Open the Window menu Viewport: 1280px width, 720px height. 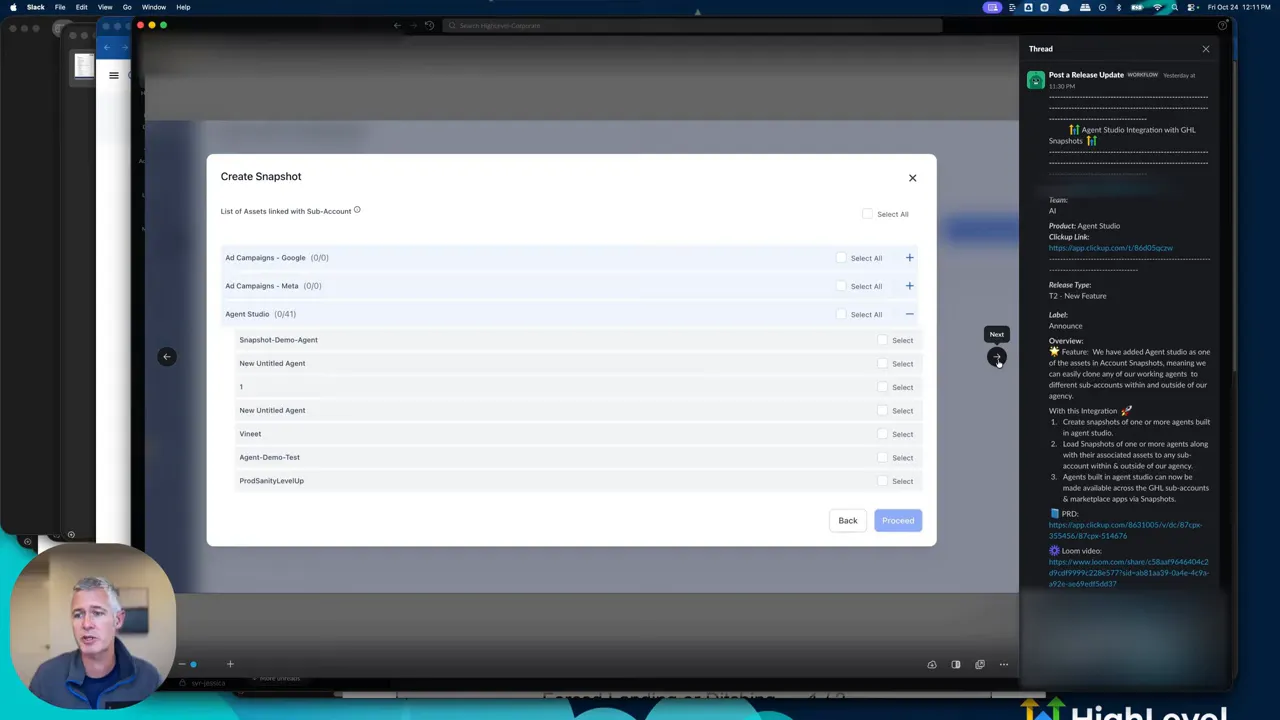[154, 7]
